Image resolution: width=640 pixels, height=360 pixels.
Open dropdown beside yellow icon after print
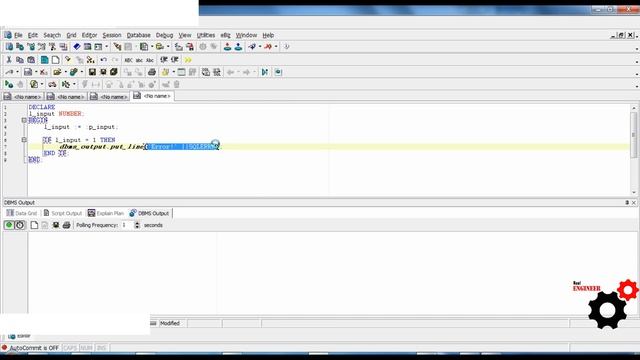[x=173, y=72]
